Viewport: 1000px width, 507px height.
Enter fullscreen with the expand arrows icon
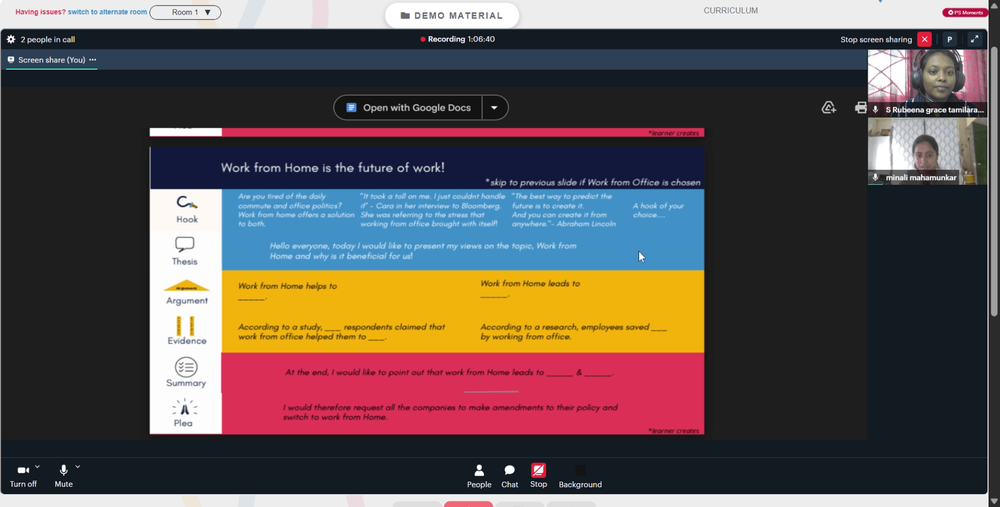click(974, 40)
